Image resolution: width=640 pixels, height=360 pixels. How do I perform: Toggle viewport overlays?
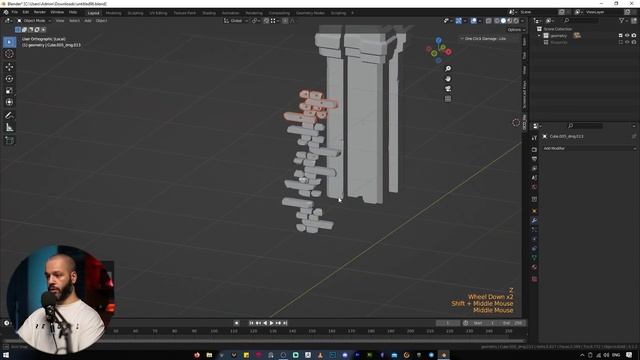(473, 20)
